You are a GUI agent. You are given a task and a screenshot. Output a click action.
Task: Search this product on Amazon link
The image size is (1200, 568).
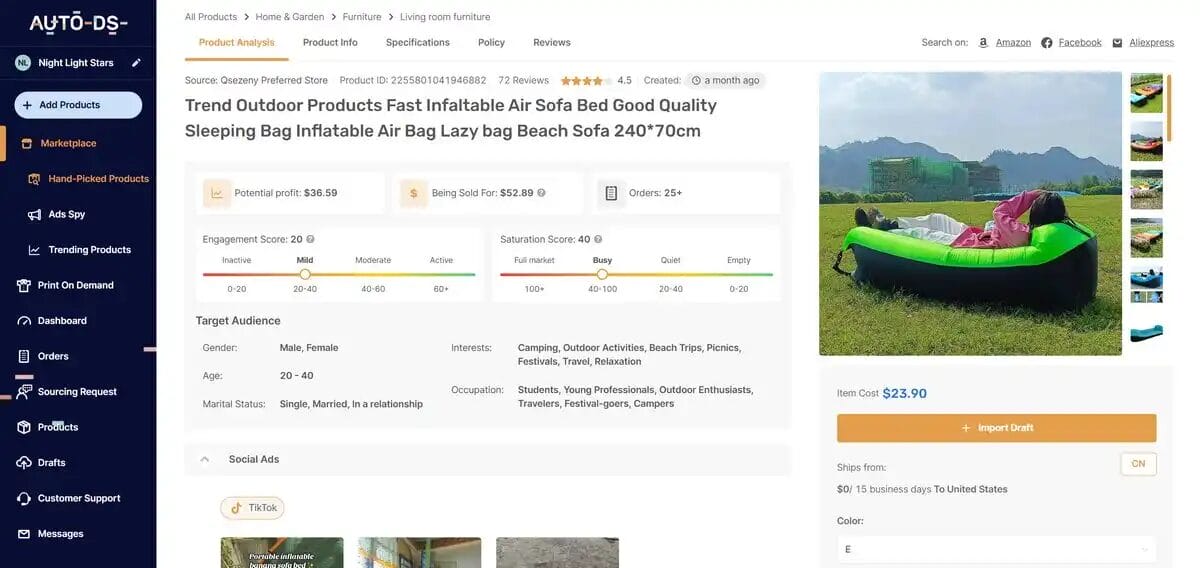pyautogui.click(x=1013, y=43)
